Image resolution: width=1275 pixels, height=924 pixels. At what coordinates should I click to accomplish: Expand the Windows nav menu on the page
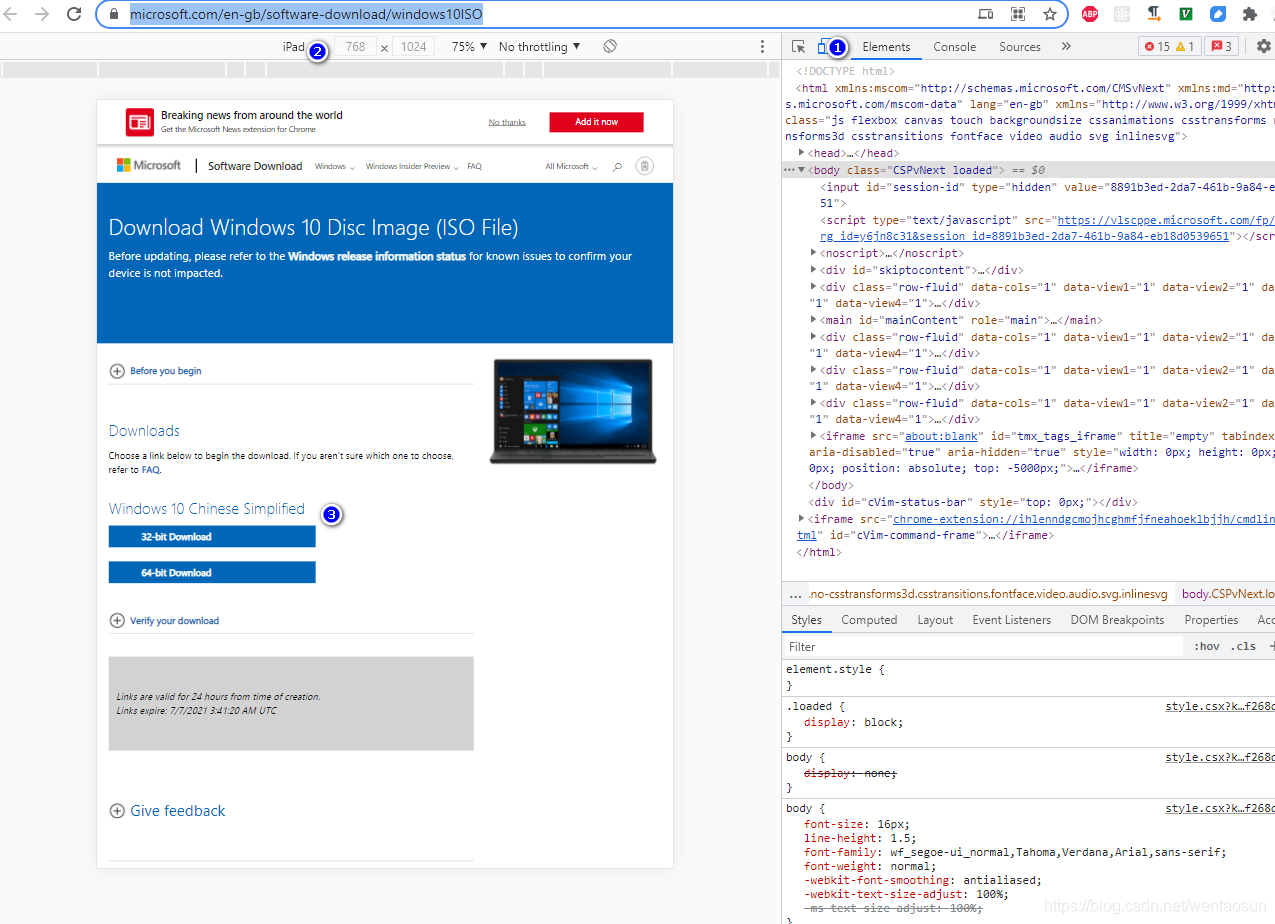335,166
